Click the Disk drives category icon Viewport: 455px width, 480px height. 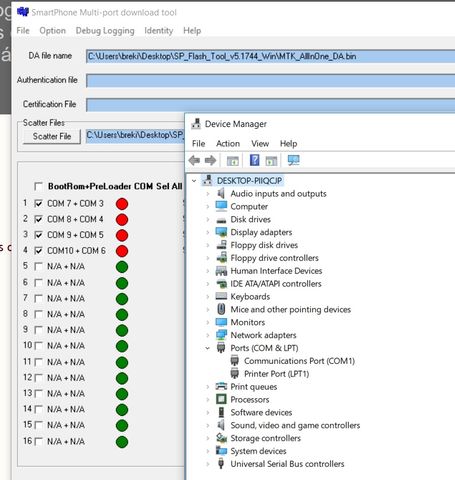tap(221, 220)
